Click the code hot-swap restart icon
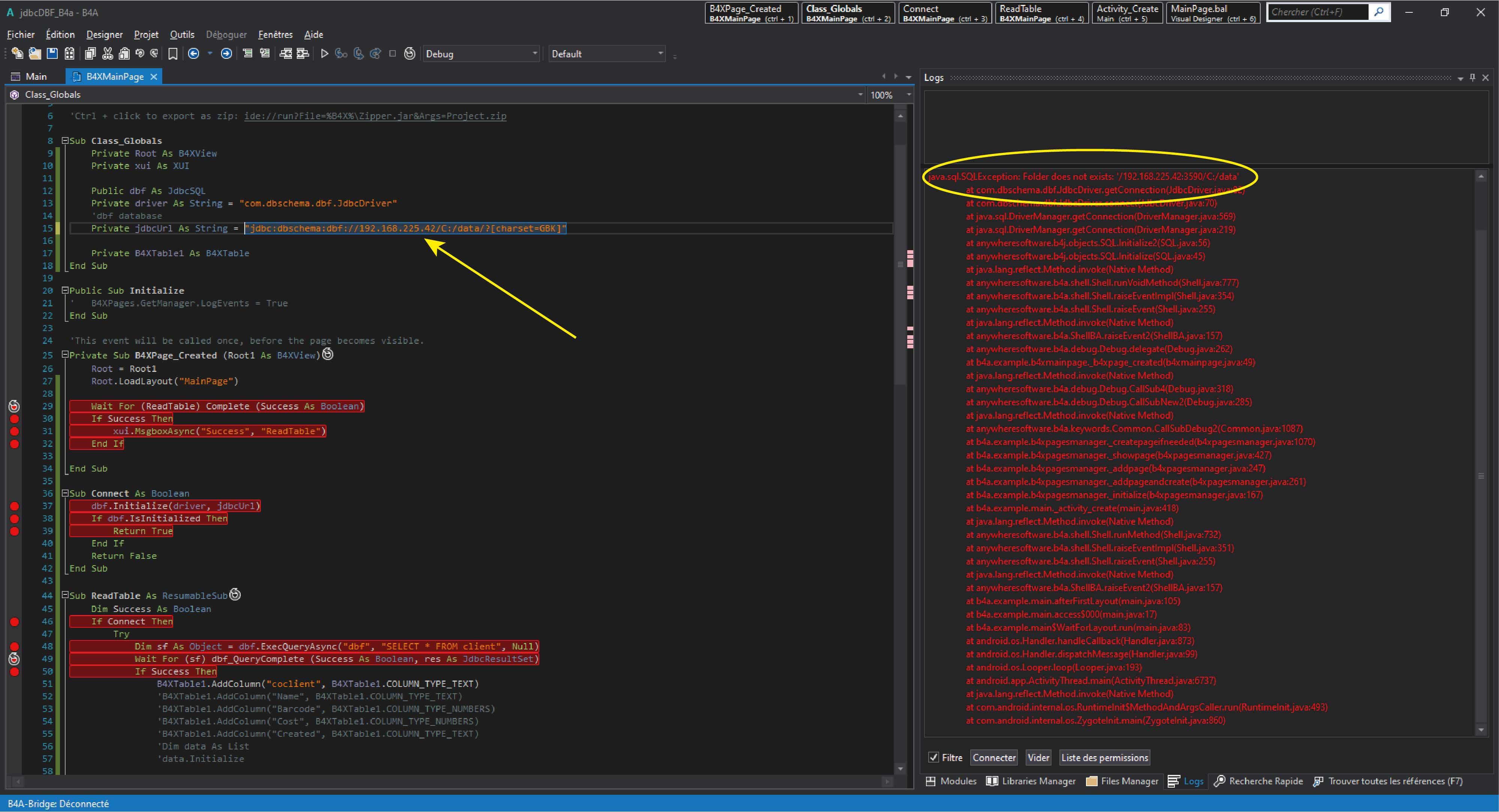The width and height of the screenshot is (1499, 812). (410, 54)
